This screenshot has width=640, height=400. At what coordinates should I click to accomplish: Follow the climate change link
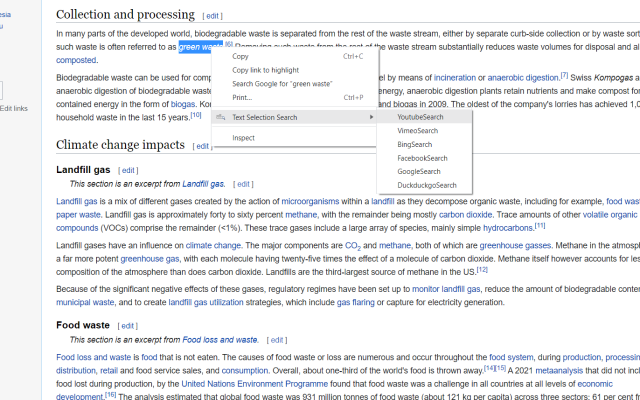(x=213, y=245)
